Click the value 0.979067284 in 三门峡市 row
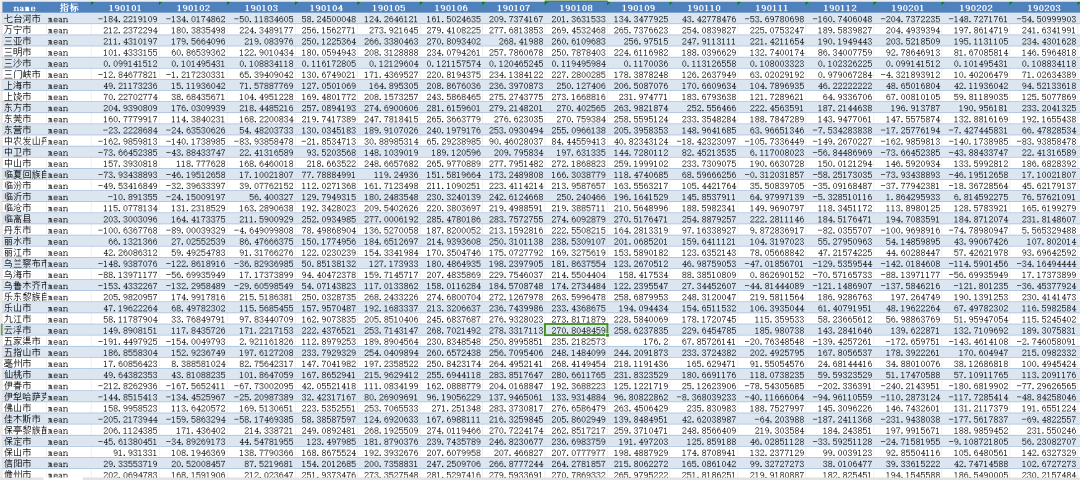This screenshot has height=480, width=1080. 829,73
